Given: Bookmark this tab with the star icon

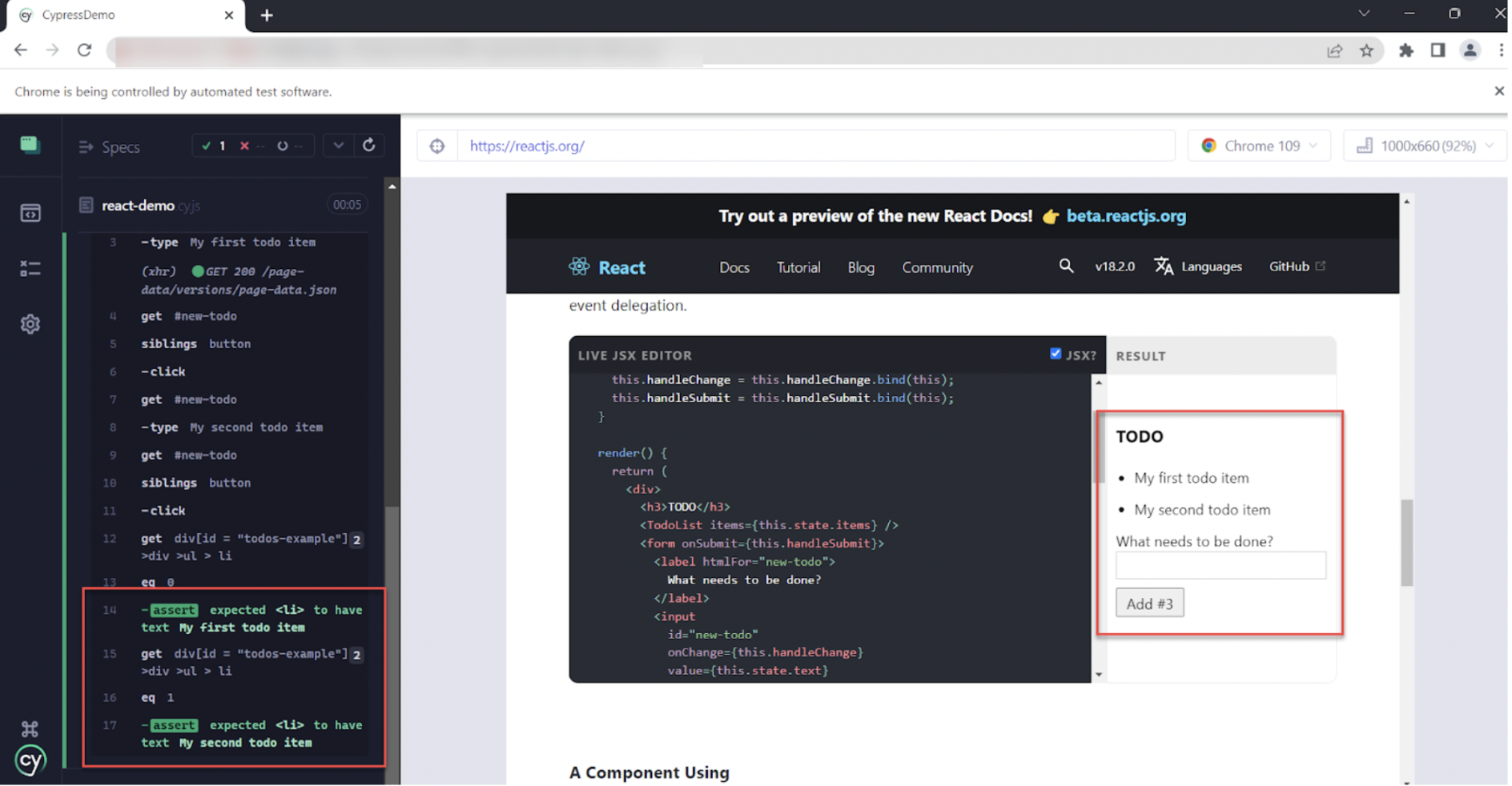Looking at the screenshot, I should click(1366, 50).
